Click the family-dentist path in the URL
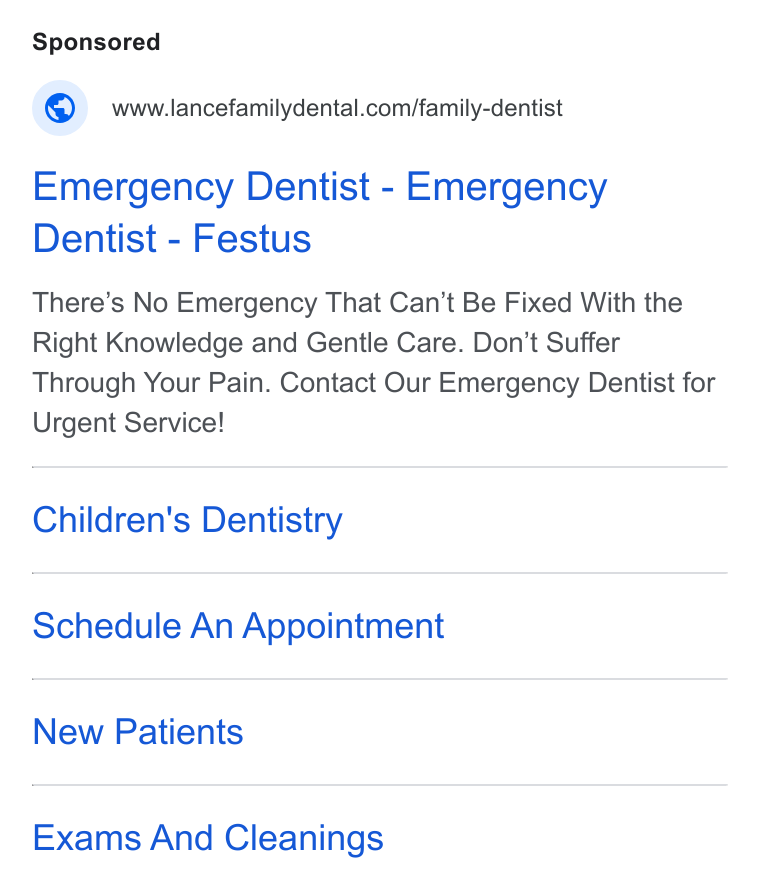The height and width of the screenshot is (890, 760). pos(491,108)
